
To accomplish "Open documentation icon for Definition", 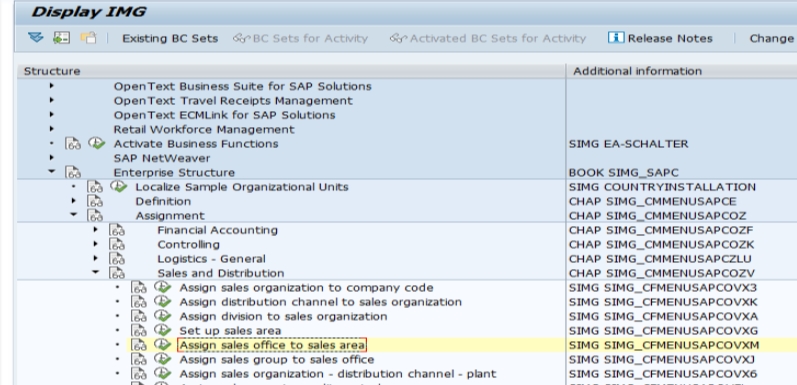I will [x=95, y=201].
